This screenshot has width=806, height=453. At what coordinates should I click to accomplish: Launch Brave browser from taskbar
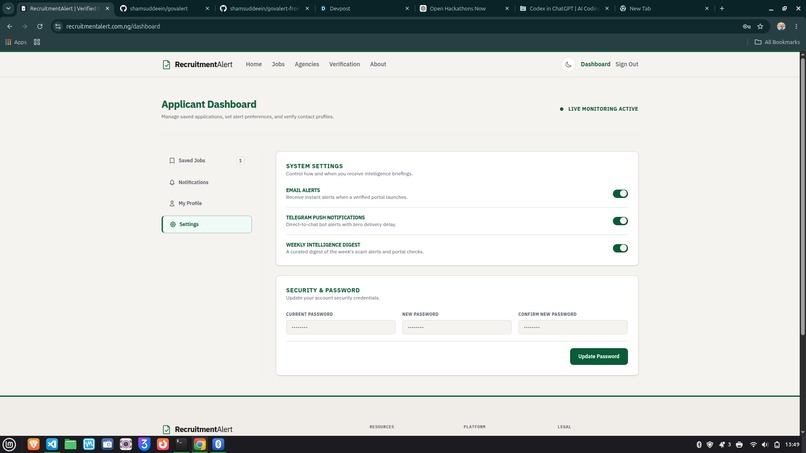(33, 444)
